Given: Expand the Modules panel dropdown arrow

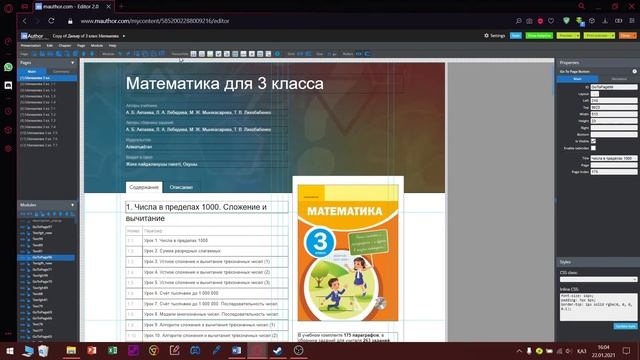Looking at the screenshot, I should click(73, 205).
